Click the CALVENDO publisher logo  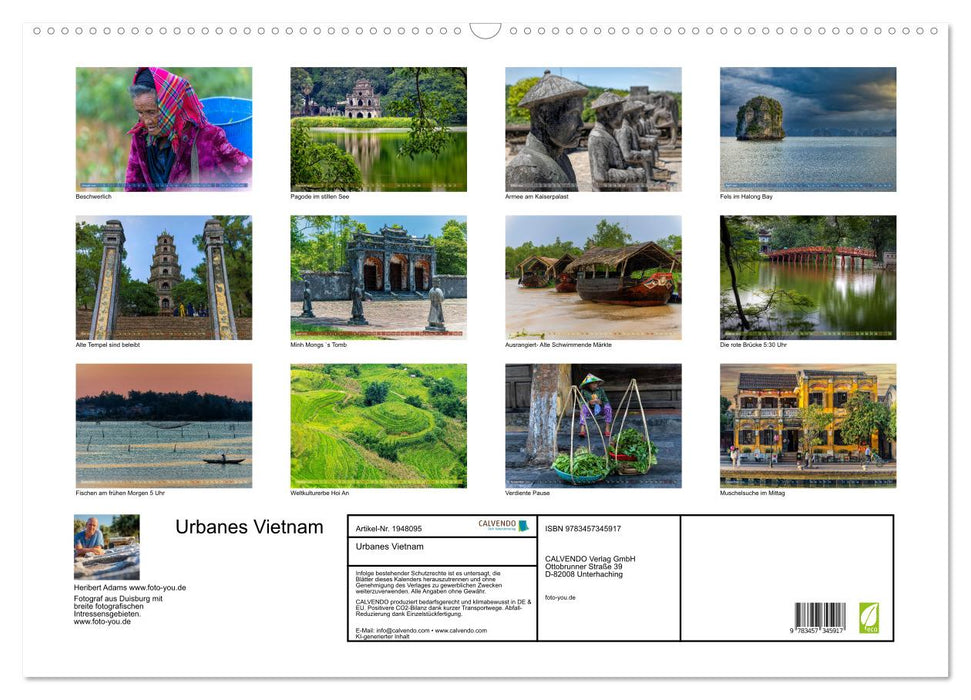[496, 524]
